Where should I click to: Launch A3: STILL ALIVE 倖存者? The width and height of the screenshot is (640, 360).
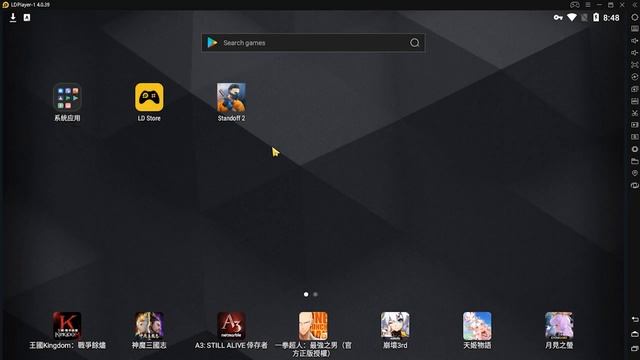(231, 326)
